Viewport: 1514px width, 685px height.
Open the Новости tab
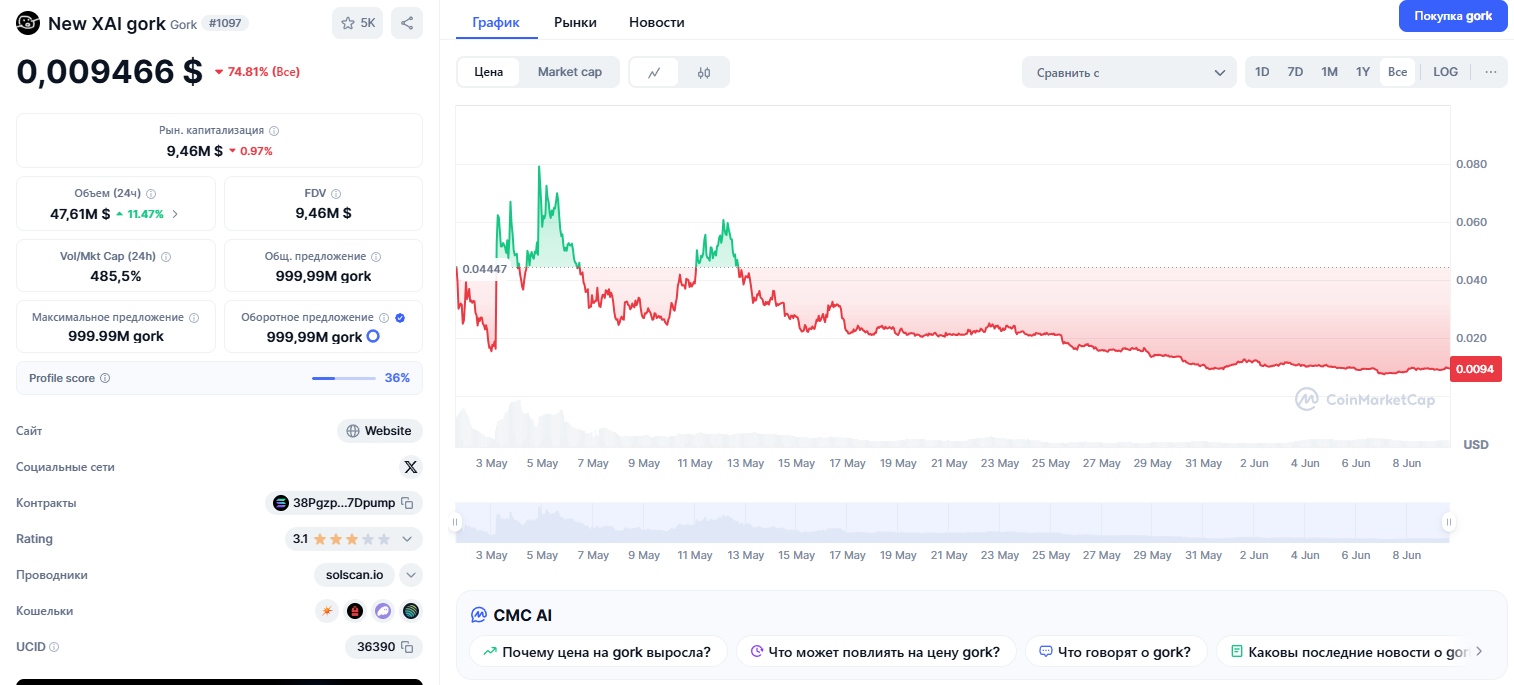coord(657,22)
